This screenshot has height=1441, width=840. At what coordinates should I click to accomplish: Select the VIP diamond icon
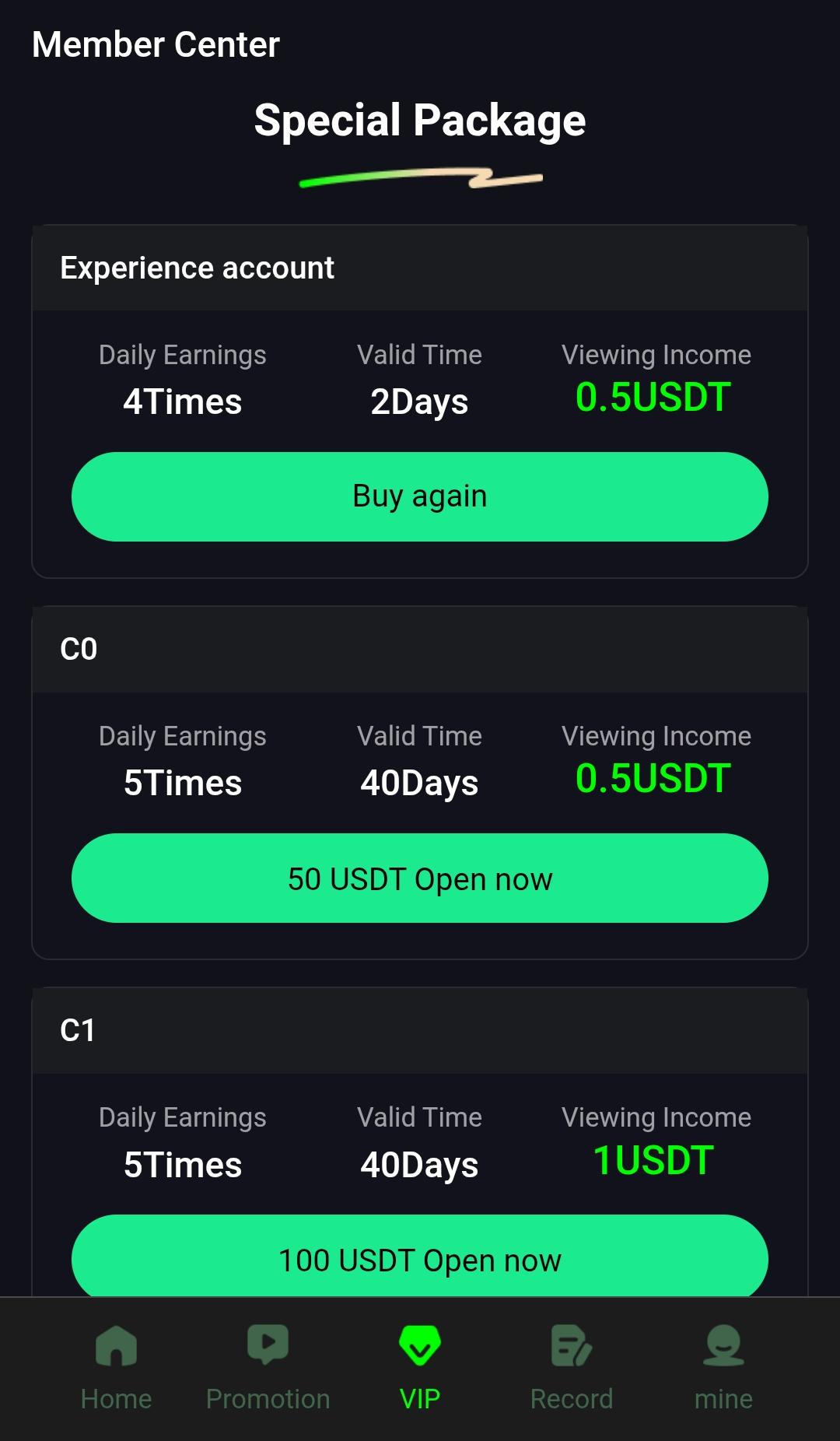(420, 1345)
